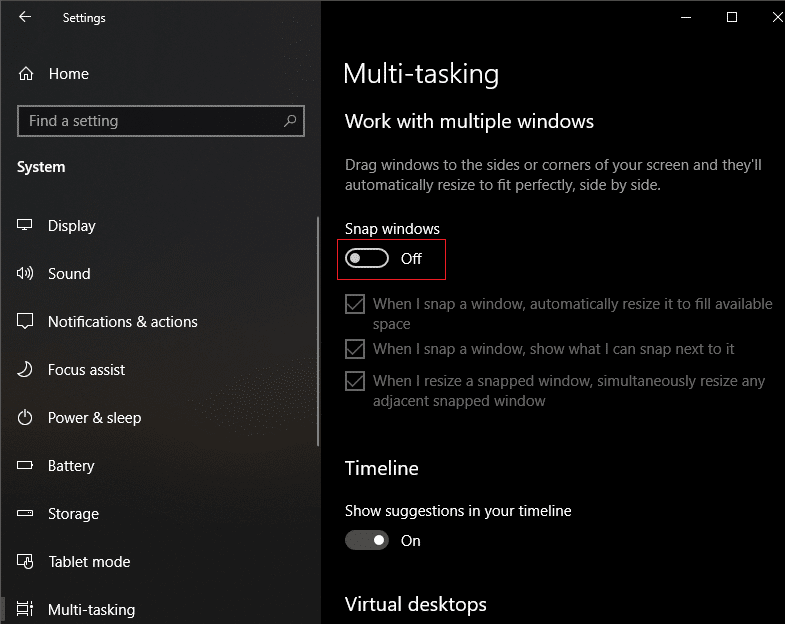Go to Tablet mode settings
The width and height of the screenshot is (785, 624).
point(89,562)
